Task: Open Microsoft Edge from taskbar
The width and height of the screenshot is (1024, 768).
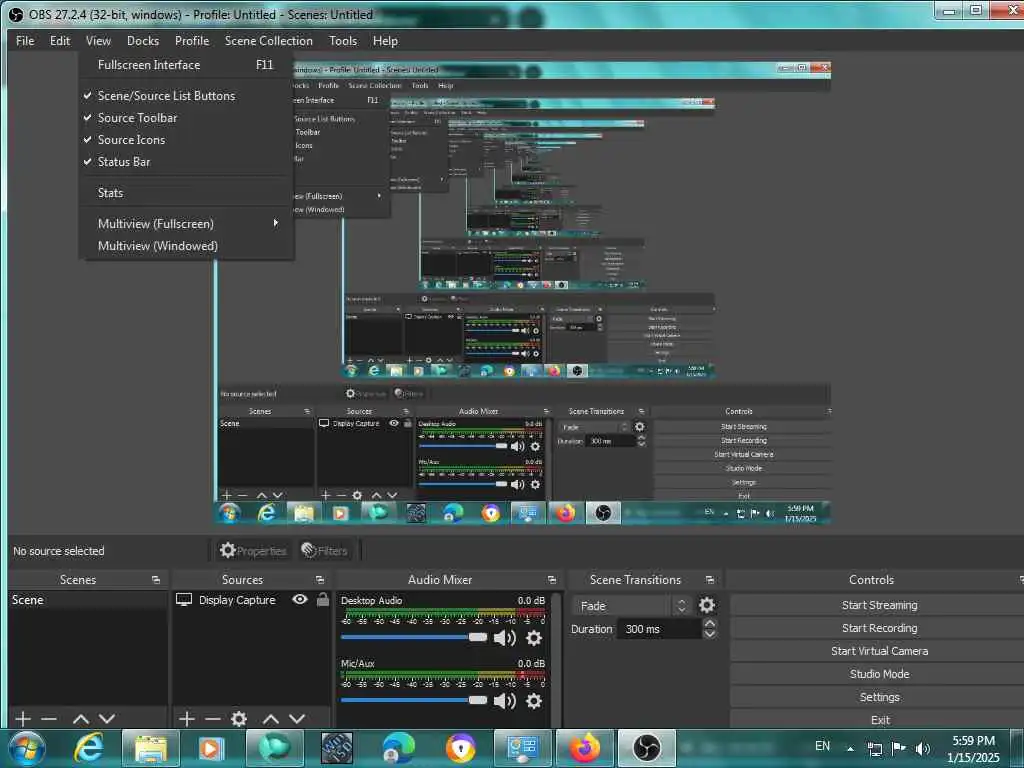Action: coord(398,748)
